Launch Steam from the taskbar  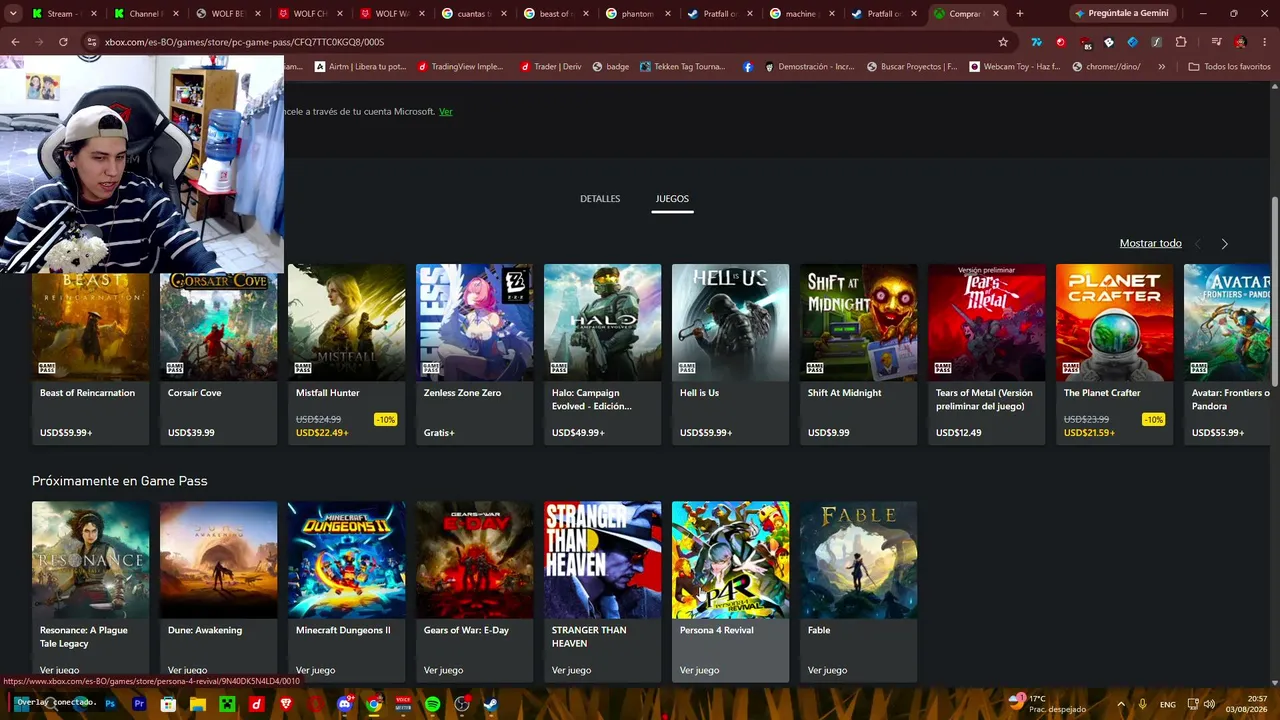tap(491, 704)
